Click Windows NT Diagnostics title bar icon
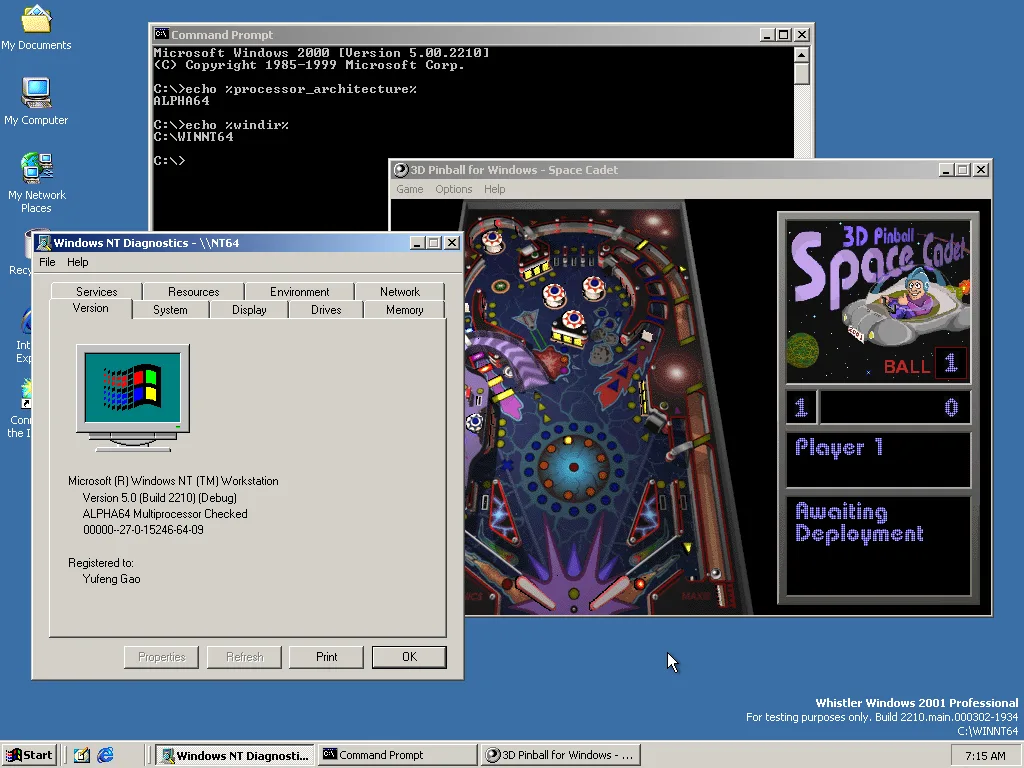 44,243
